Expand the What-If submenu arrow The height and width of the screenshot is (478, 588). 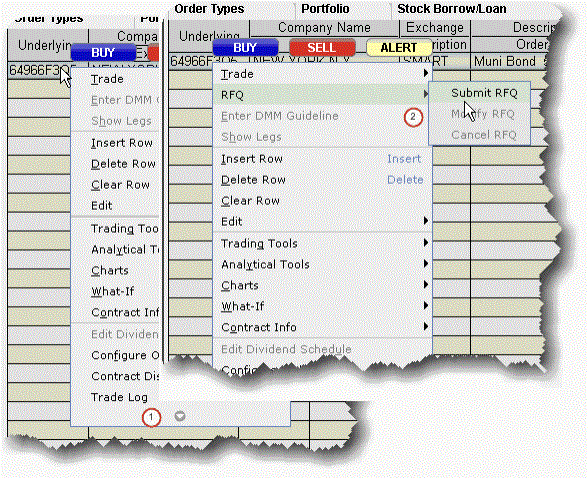pos(426,306)
